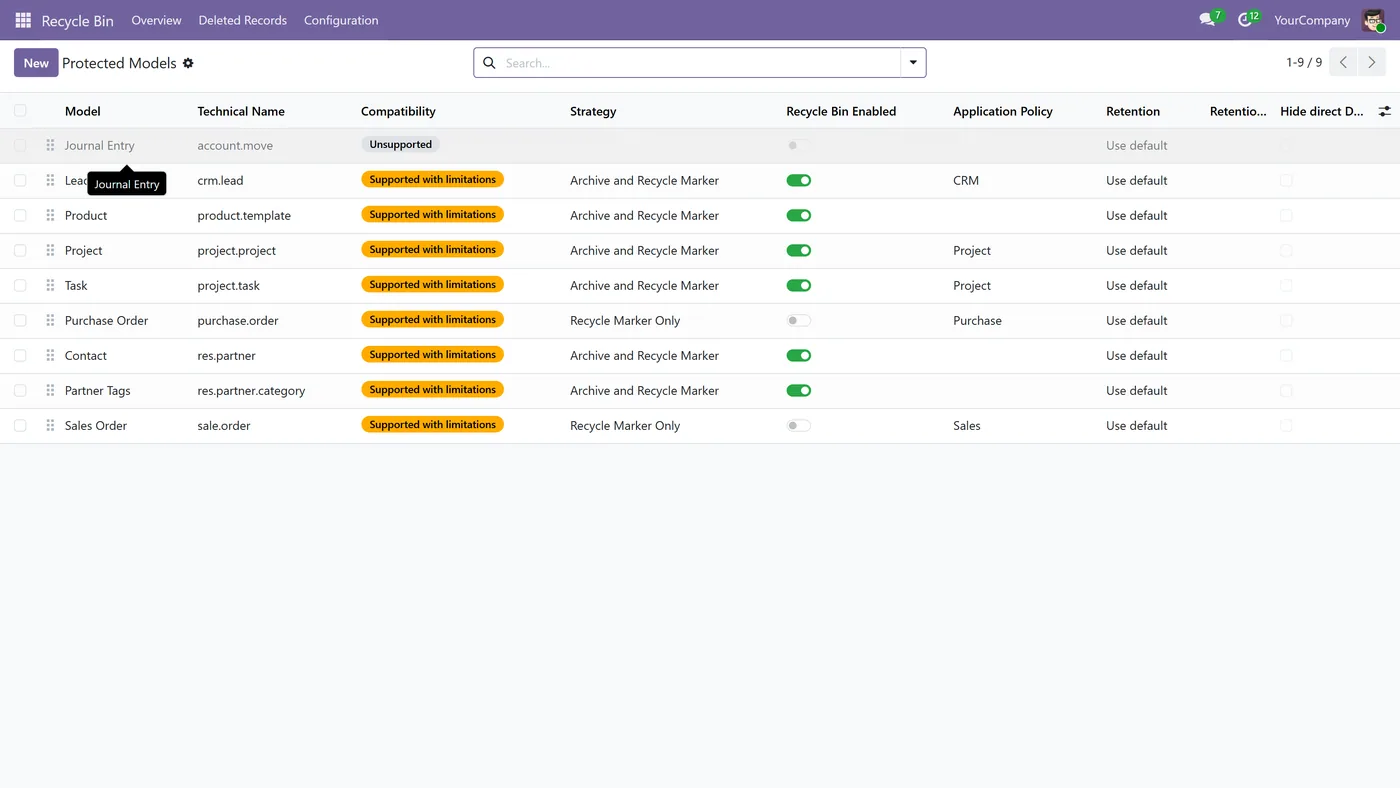Click the user avatar in the top bar

[1373, 20]
